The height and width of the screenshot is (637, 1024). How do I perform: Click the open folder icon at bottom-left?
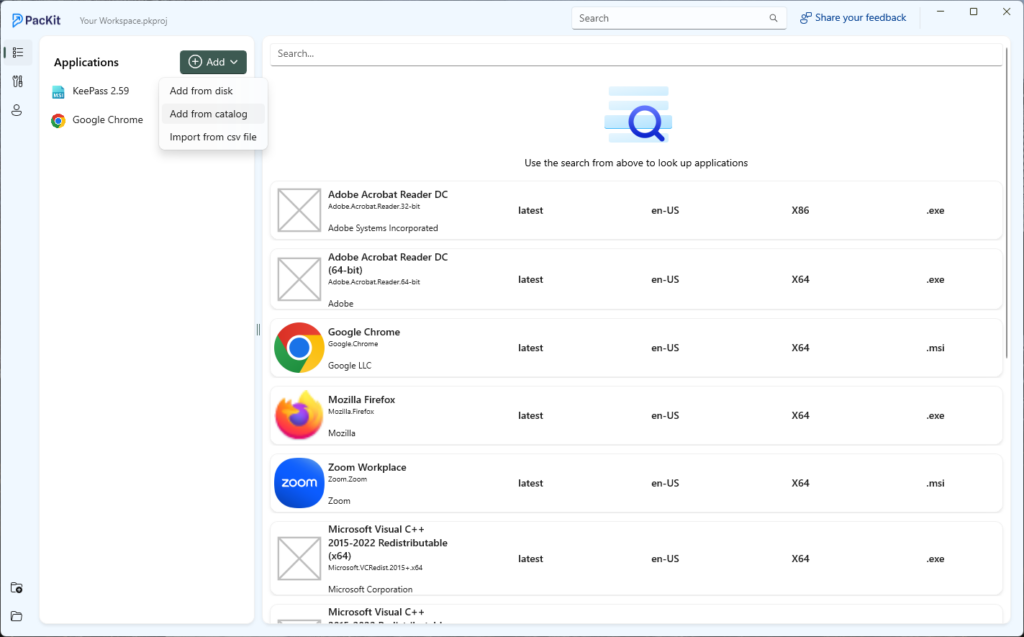coord(17,616)
